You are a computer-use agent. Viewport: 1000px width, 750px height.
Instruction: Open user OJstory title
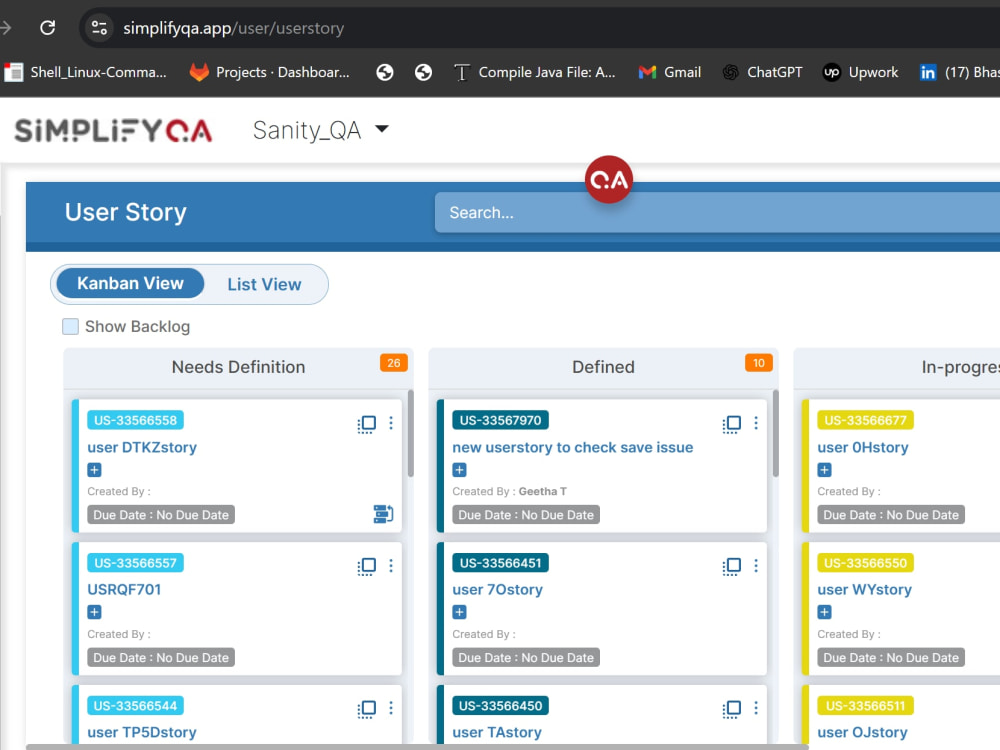pyautogui.click(x=862, y=732)
